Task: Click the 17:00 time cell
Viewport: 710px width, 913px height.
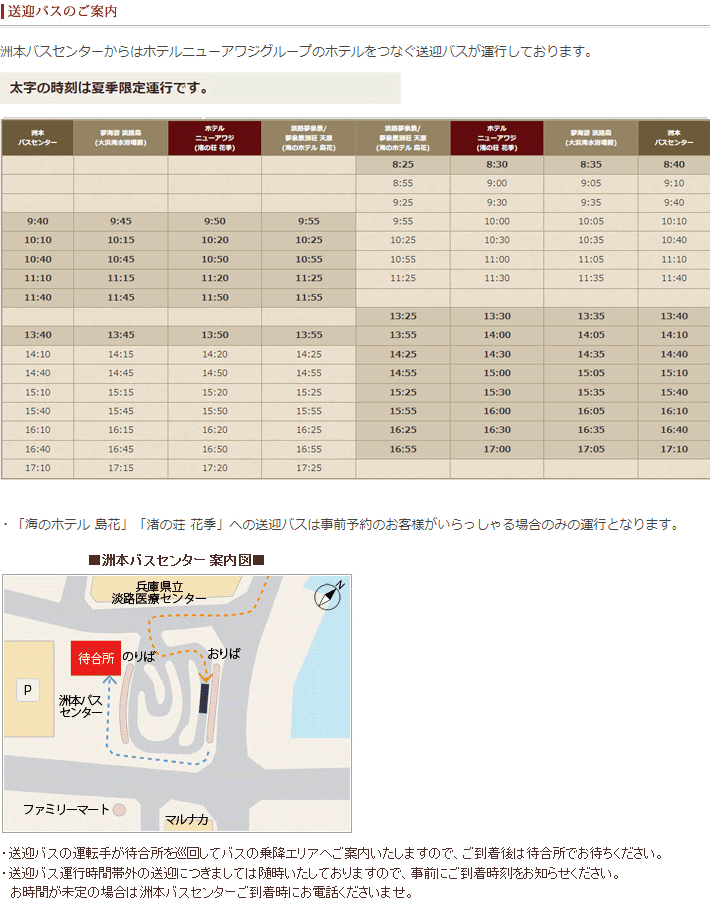Action: (x=497, y=449)
